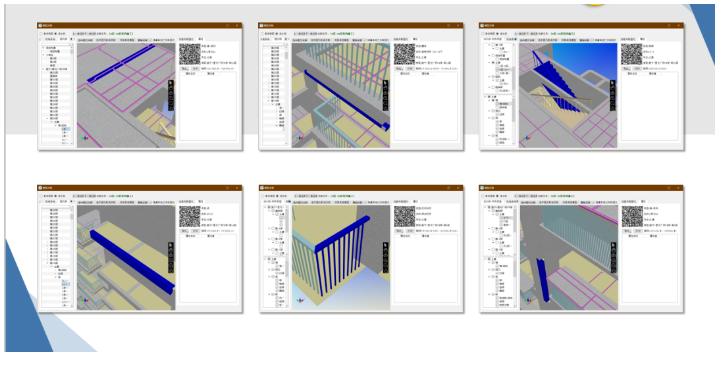This screenshot has height=368, width=722.
Task: Click QR code in the blue balusters railing window
Action: pos(404,216)
